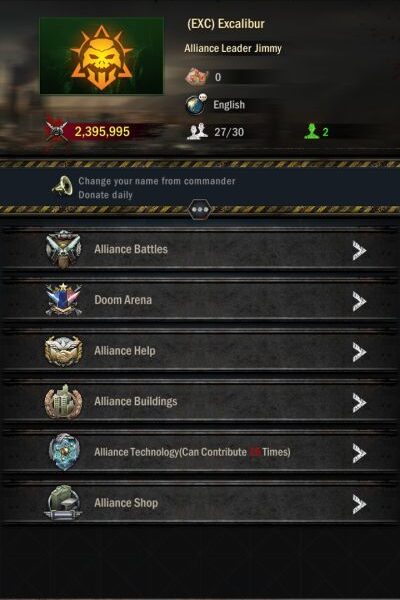Open Alliance Buildings entry
This screenshot has width=400, height=600.
[x=200, y=401]
